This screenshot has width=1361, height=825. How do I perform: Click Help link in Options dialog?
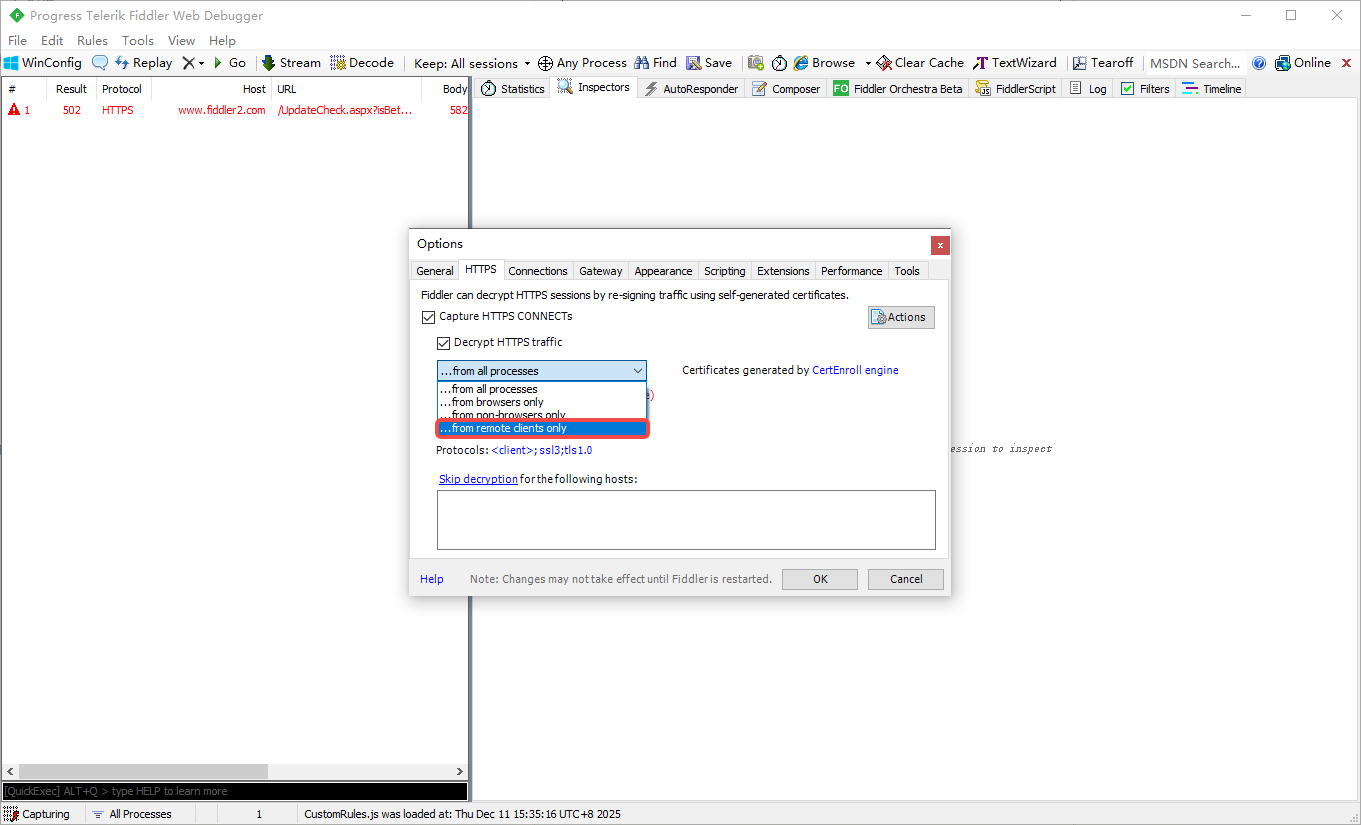[432, 579]
